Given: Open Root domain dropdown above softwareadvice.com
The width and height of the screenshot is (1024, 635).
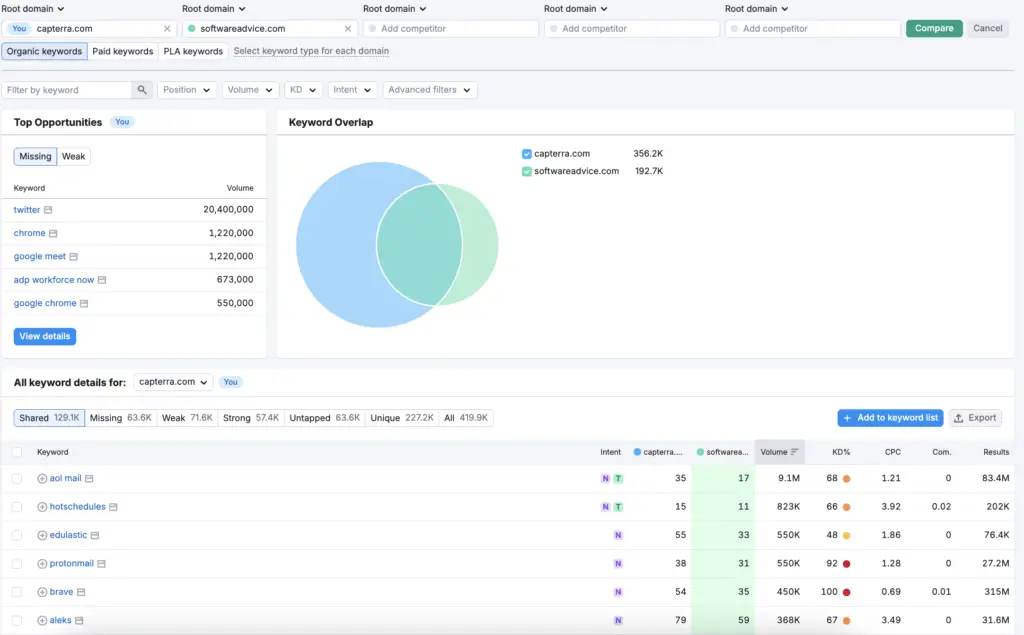Looking at the screenshot, I should coord(214,9).
